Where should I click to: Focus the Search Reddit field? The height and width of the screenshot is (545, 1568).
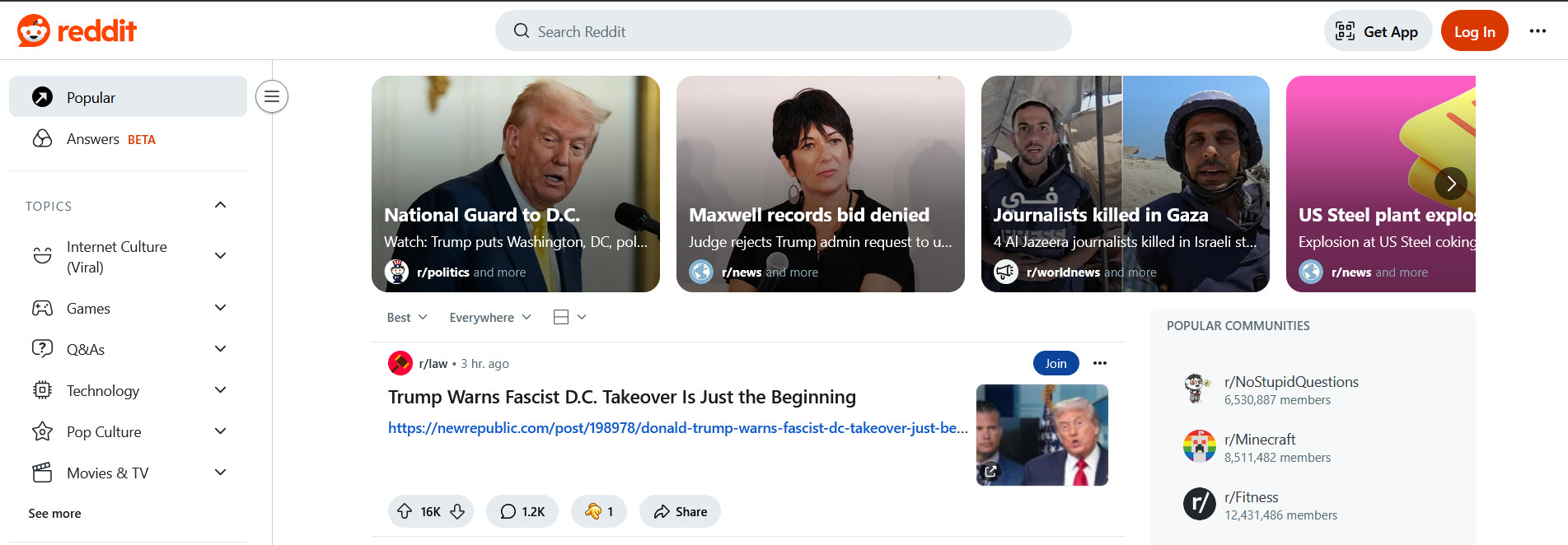(x=783, y=31)
